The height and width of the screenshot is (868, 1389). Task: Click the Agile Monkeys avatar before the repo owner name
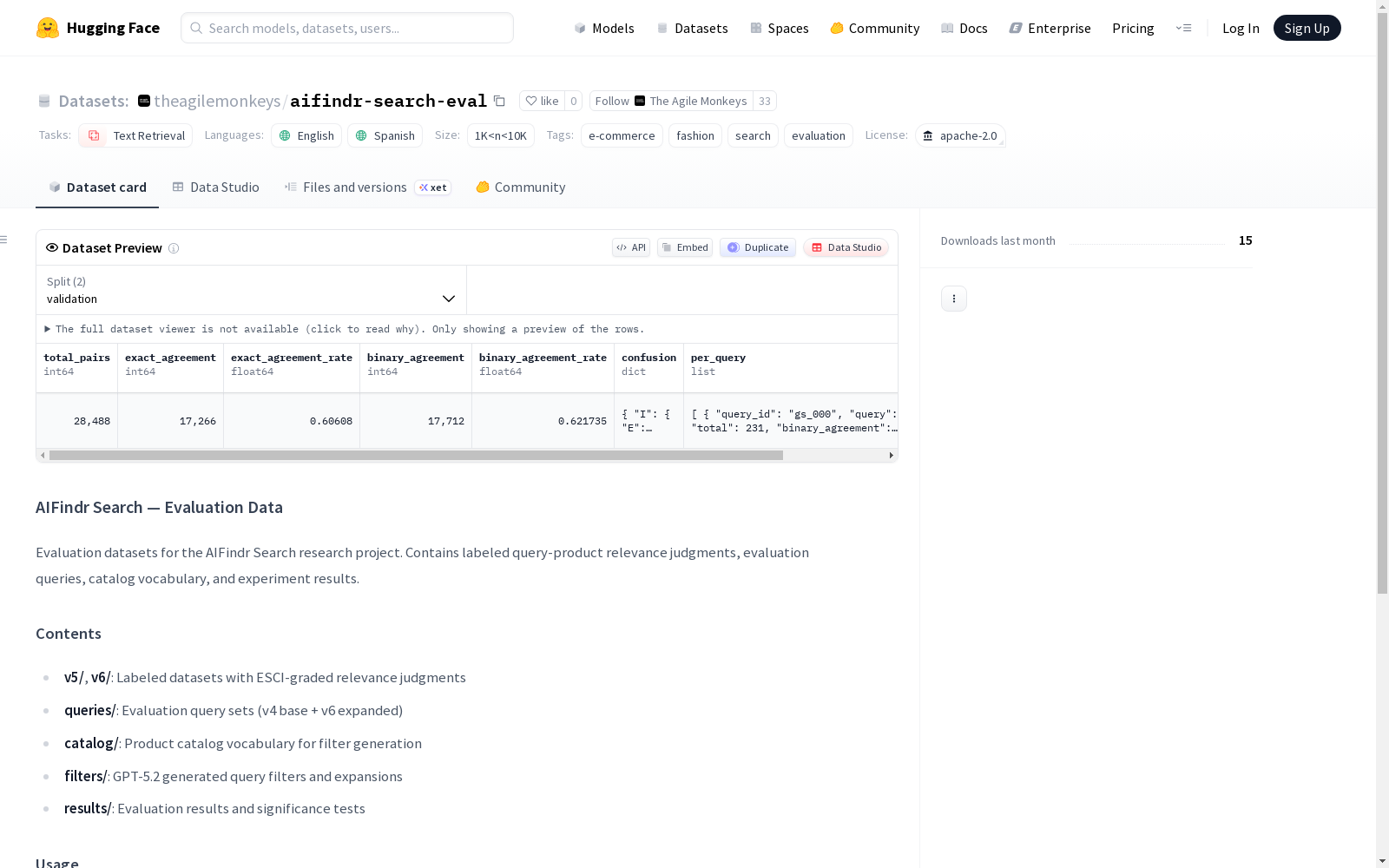[144, 101]
